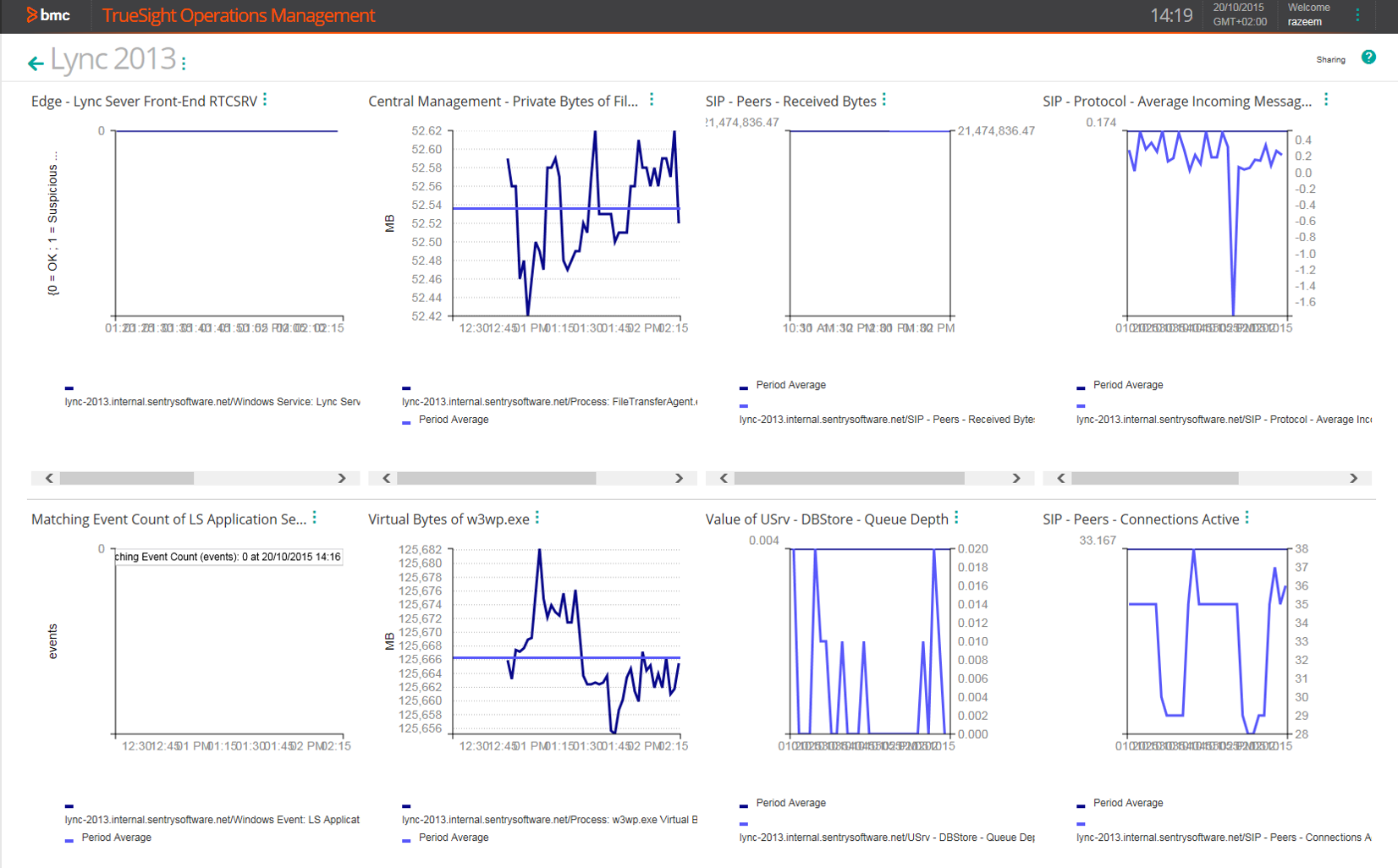Screen dimensions: 1398x868
Task: Click the Value of USrv - DBStore - Queue Depth title
Action: pyautogui.click(x=827, y=519)
